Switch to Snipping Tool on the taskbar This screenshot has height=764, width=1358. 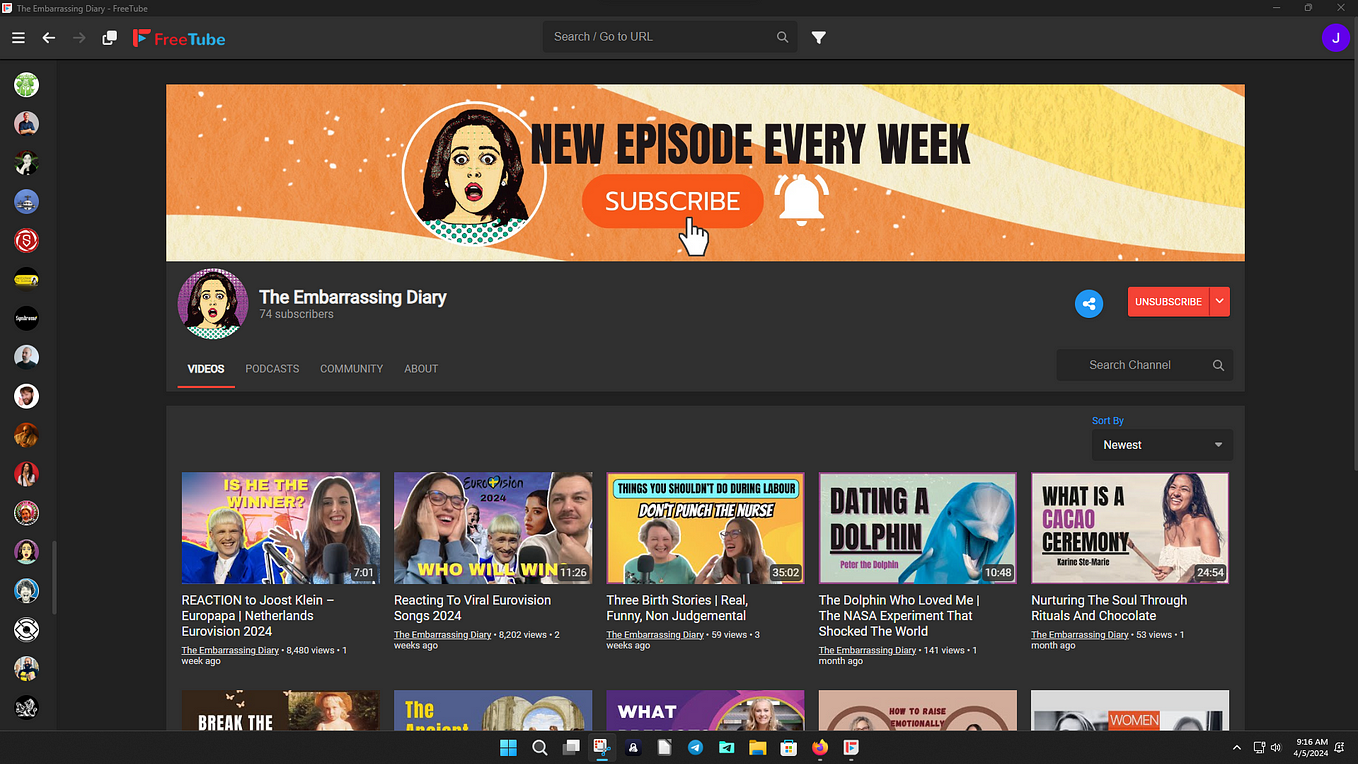(x=601, y=747)
